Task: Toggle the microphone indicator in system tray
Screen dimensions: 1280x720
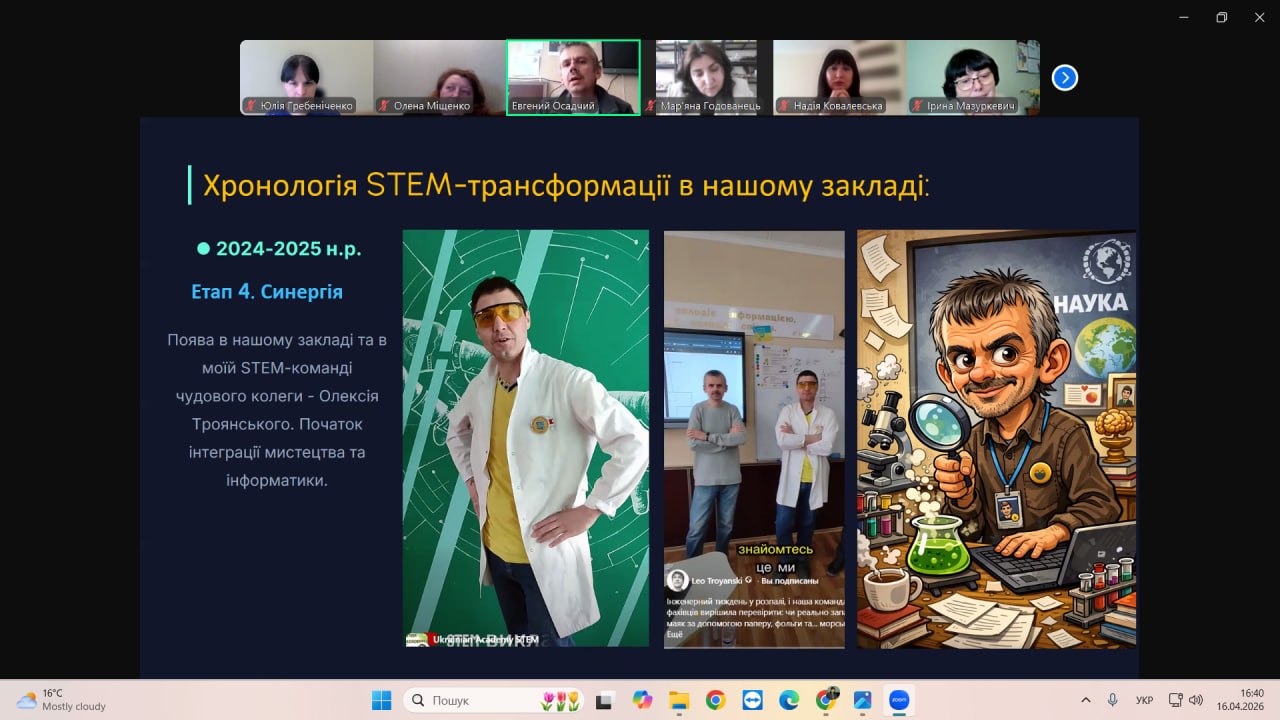Action: point(1112,700)
